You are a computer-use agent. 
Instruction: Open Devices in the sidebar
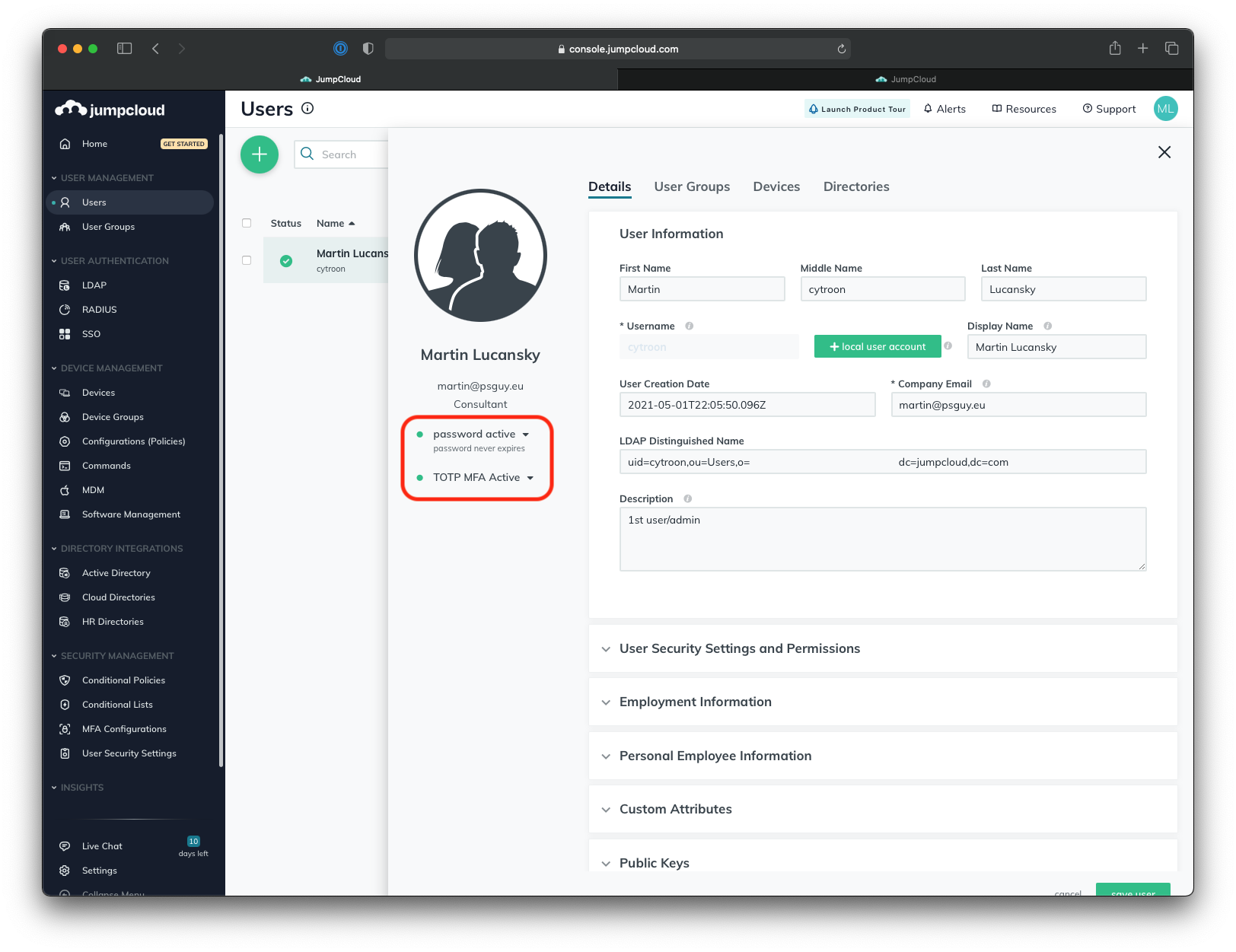[x=98, y=393]
